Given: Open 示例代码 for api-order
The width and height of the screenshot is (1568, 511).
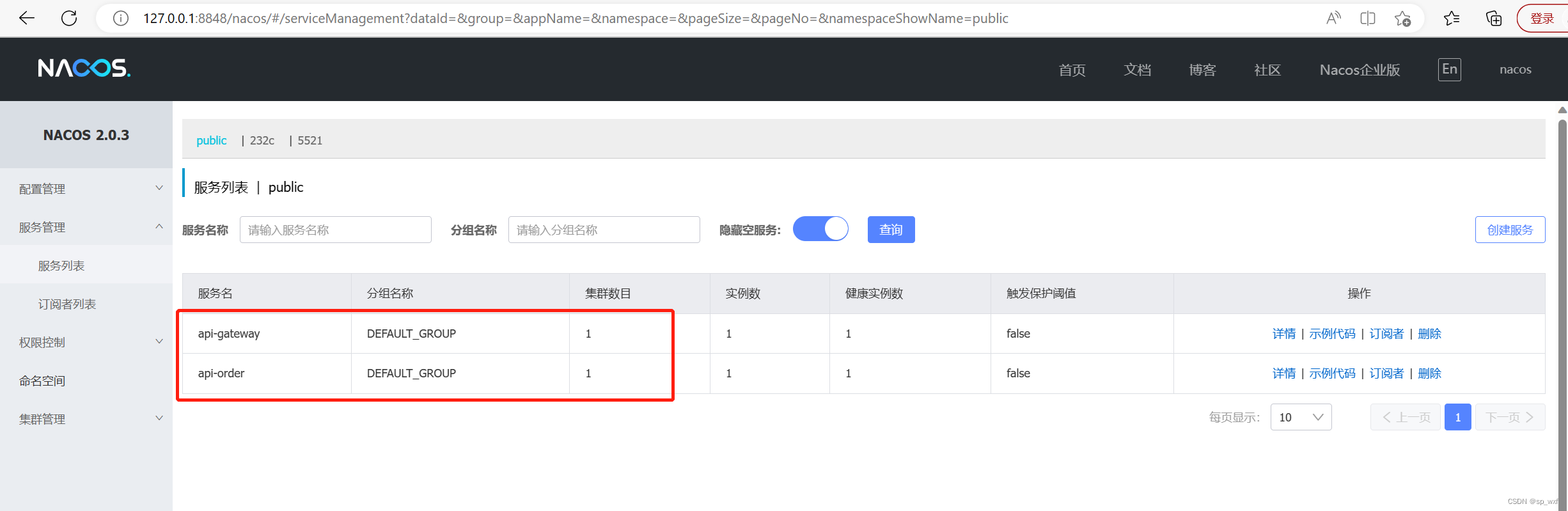Looking at the screenshot, I should click(x=1332, y=373).
